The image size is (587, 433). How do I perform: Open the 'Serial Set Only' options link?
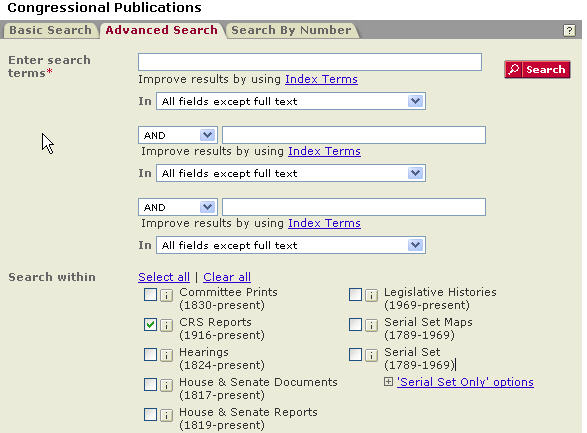coord(465,382)
